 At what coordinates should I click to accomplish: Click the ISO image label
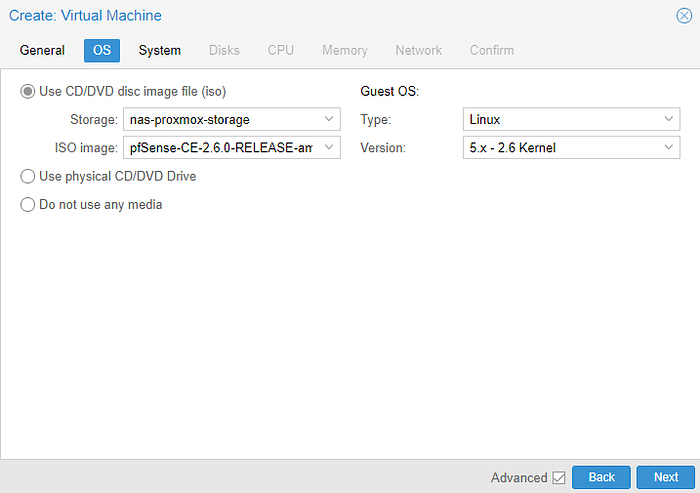[86, 148]
